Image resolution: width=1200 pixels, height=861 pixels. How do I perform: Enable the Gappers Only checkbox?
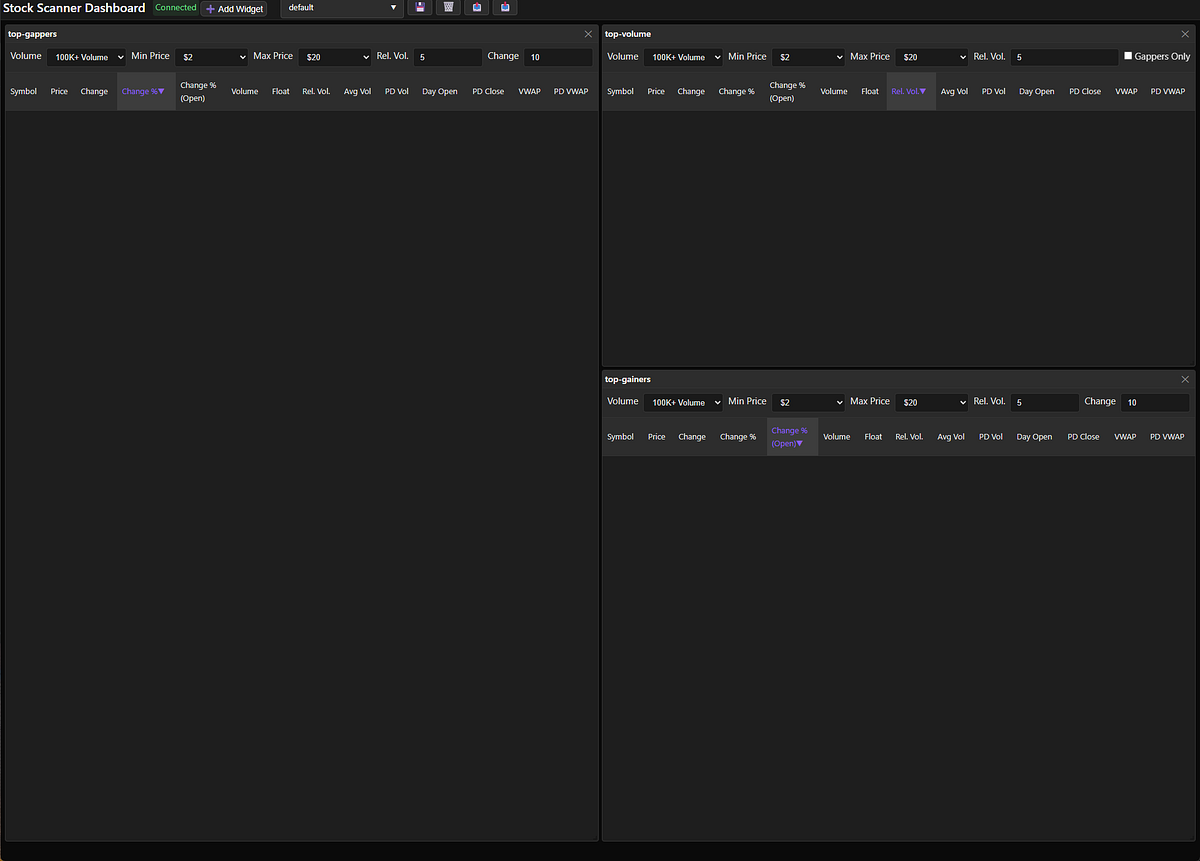tap(1129, 57)
